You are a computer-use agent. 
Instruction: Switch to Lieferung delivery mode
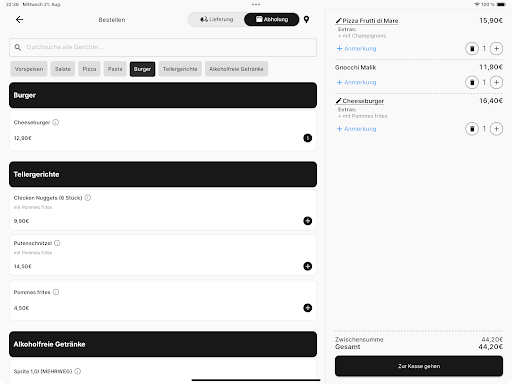coord(217,19)
